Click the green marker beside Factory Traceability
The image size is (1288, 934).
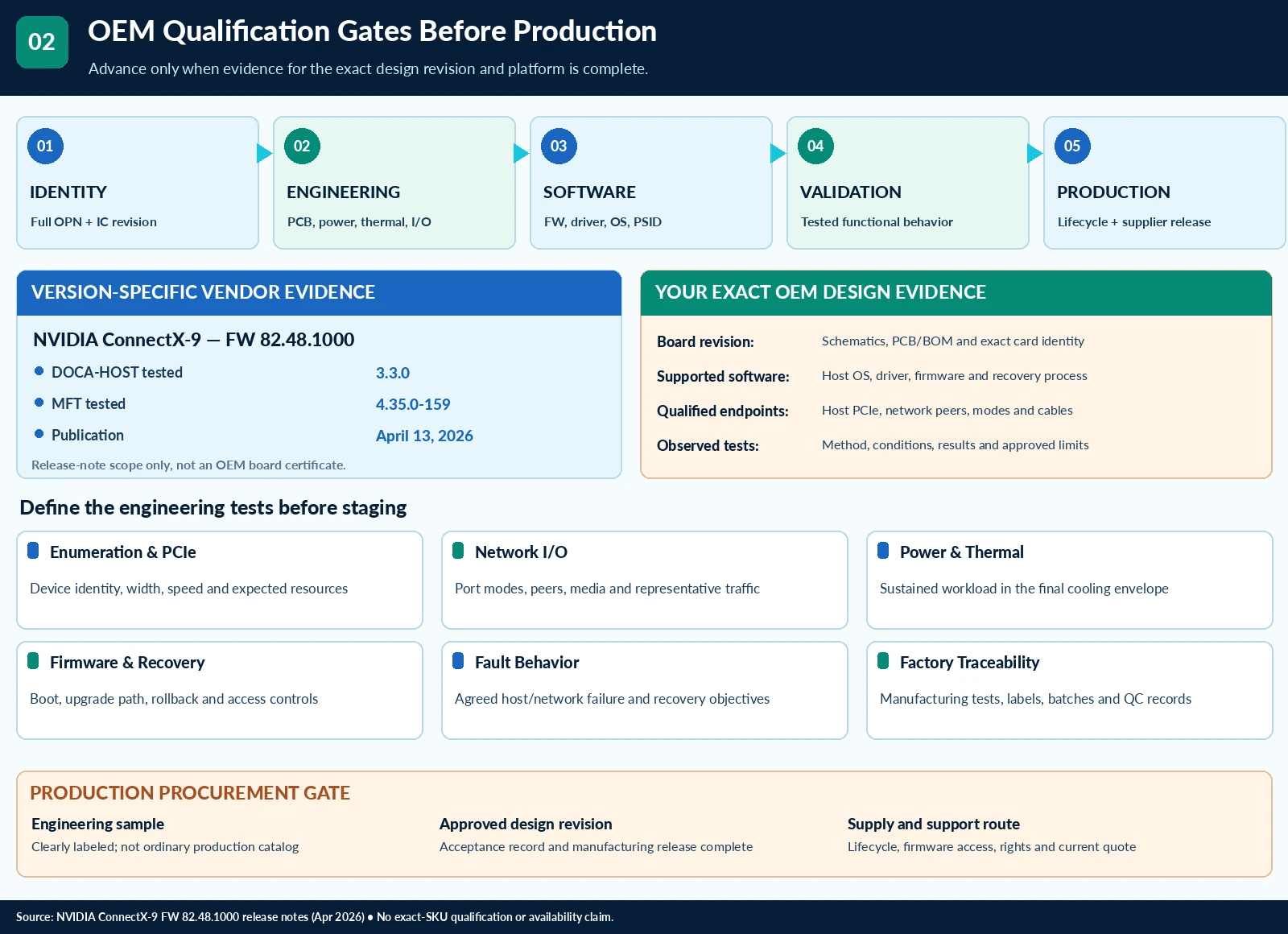click(x=883, y=661)
